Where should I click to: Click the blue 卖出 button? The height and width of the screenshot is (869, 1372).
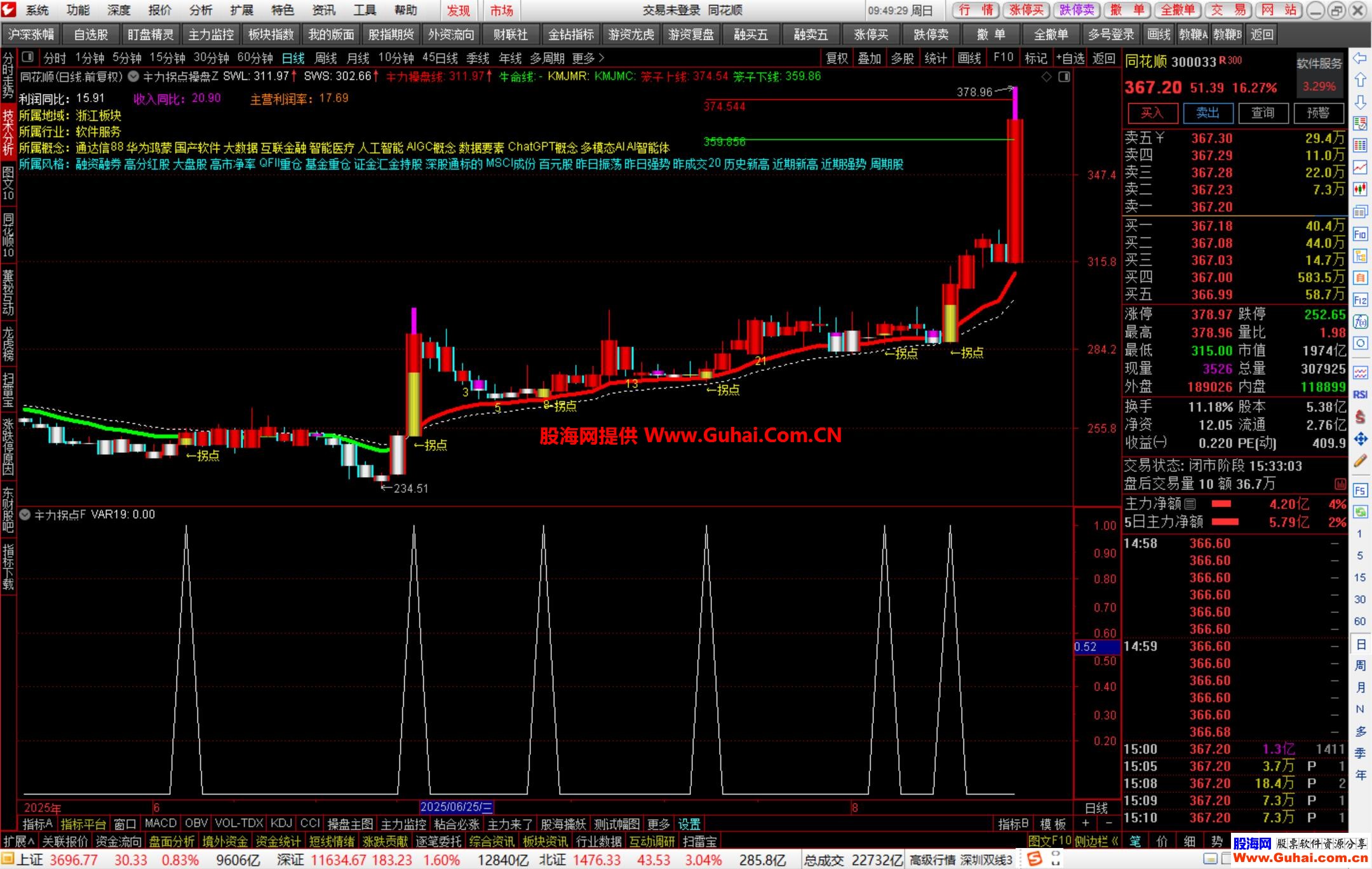coord(1207,113)
